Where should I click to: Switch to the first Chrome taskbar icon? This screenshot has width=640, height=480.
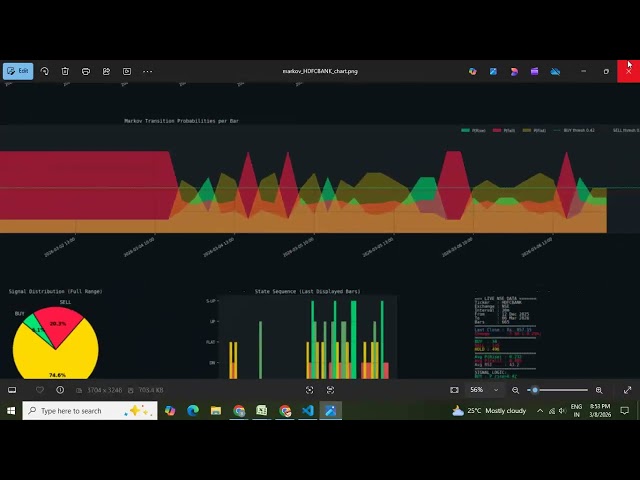click(x=239, y=411)
